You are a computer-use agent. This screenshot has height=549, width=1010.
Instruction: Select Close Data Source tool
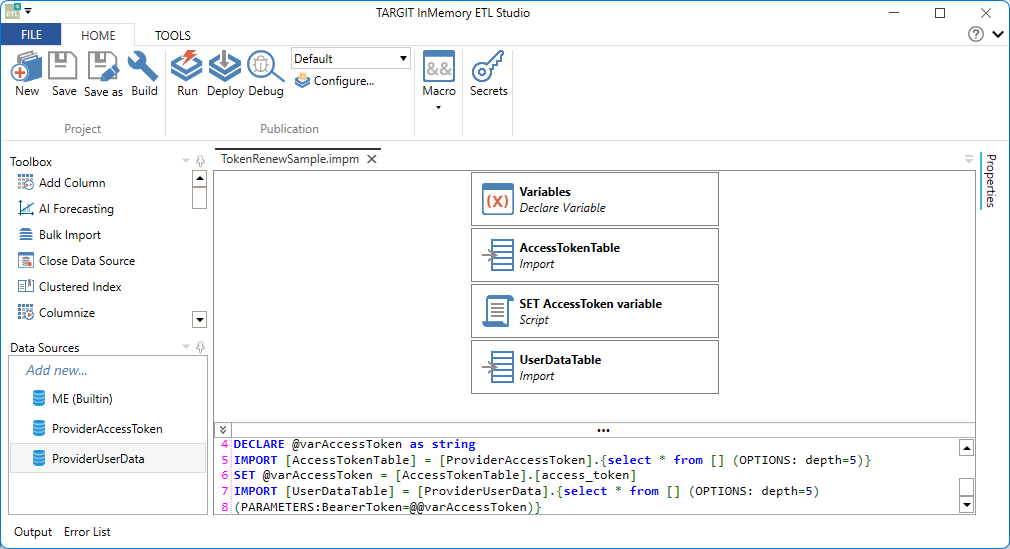coord(77,261)
